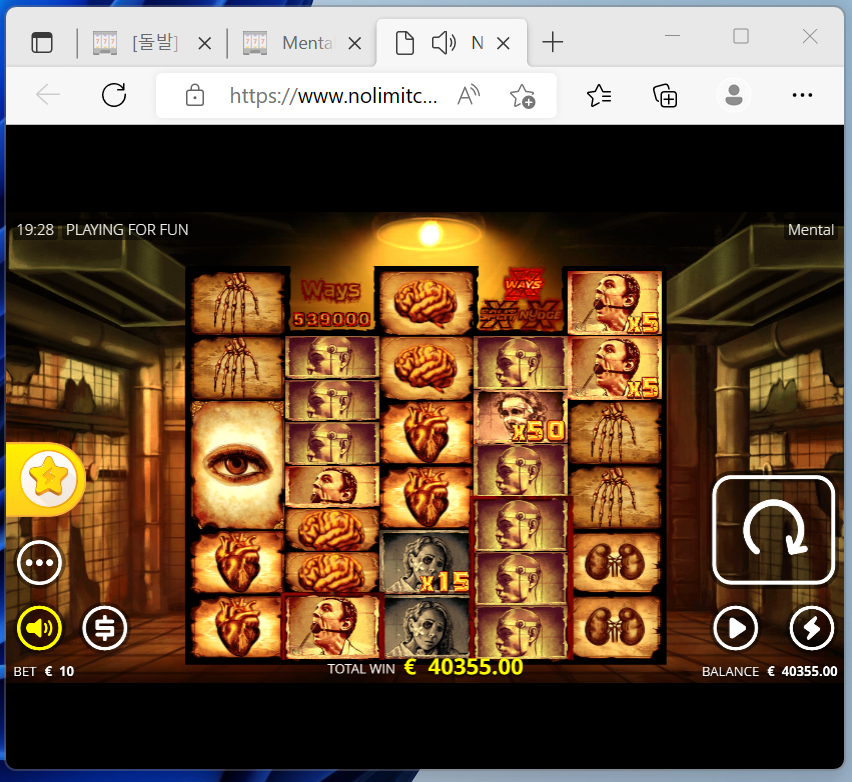852x782 pixels.
Task: Click the top x5 screaming man symbol
Action: pos(615,303)
